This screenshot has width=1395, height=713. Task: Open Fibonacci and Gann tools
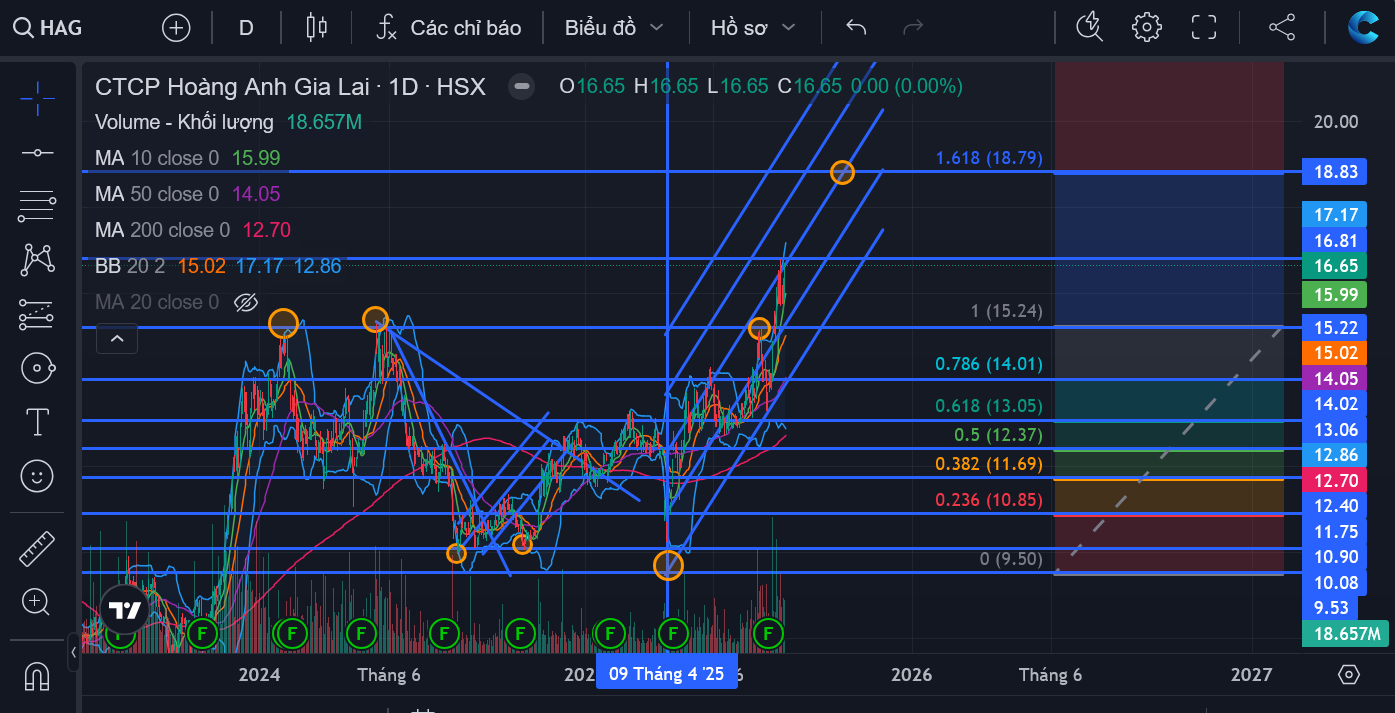click(x=38, y=206)
